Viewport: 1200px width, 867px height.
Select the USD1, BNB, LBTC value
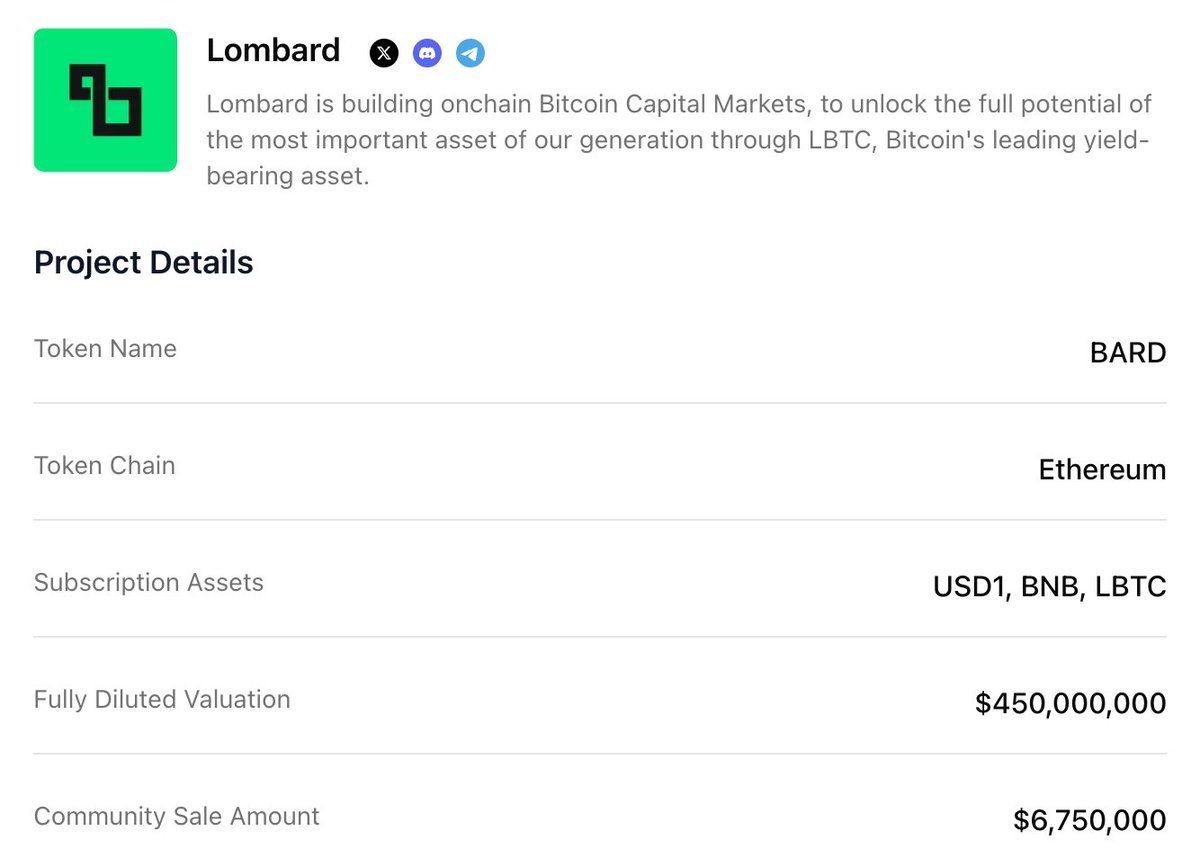click(x=1050, y=587)
